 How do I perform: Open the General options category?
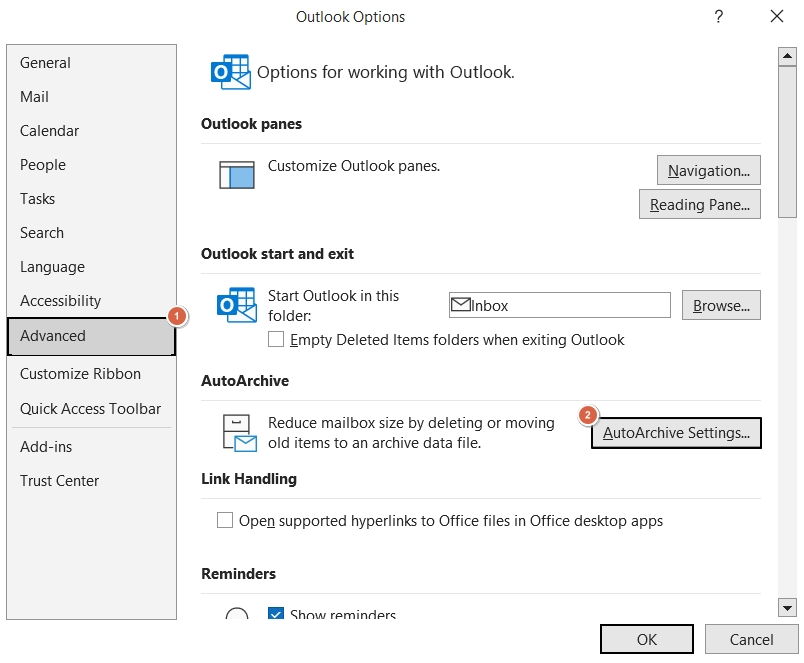point(91,63)
